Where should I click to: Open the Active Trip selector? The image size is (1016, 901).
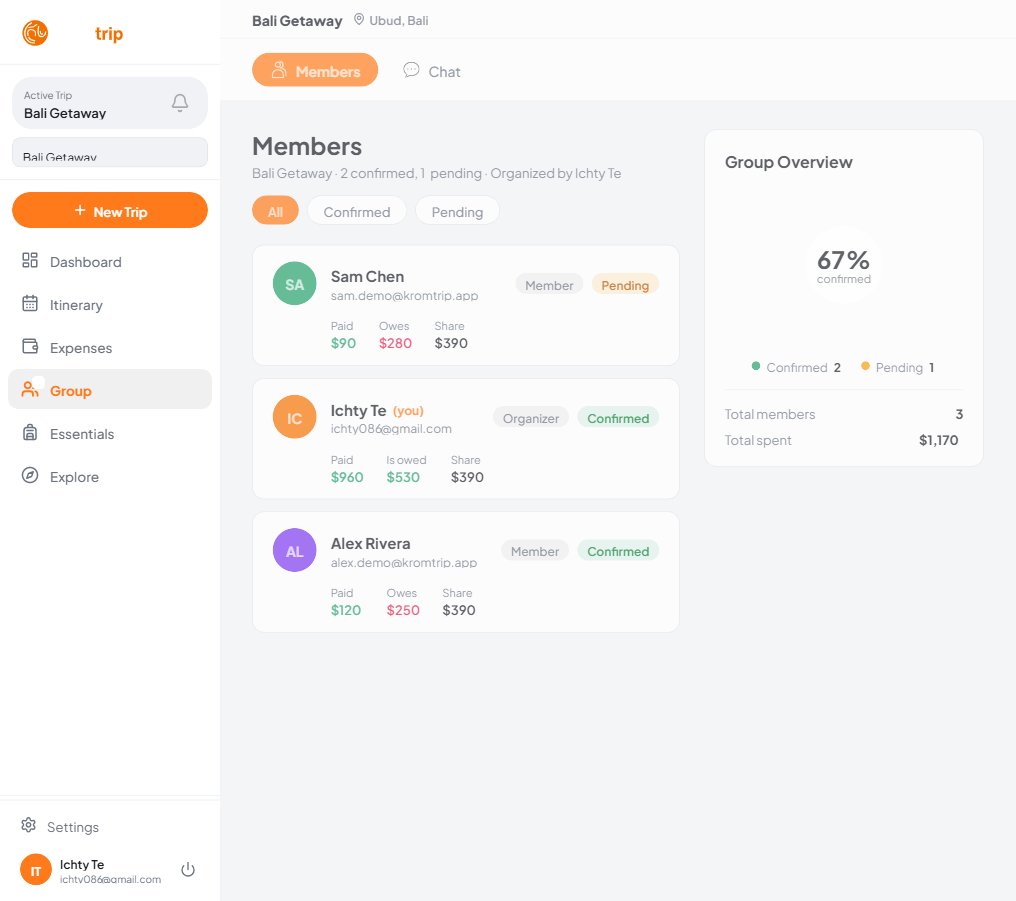tap(110, 104)
